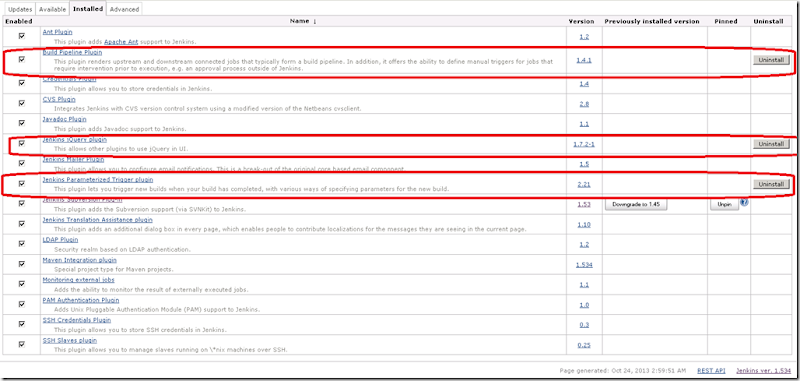Open the Monitoring external jobs link
The image size is (800, 381).
[79, 280]
